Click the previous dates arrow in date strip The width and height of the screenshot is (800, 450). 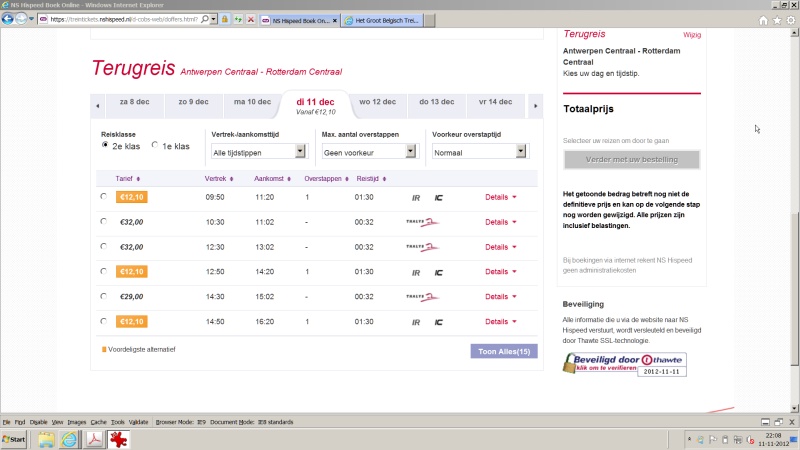97,103
